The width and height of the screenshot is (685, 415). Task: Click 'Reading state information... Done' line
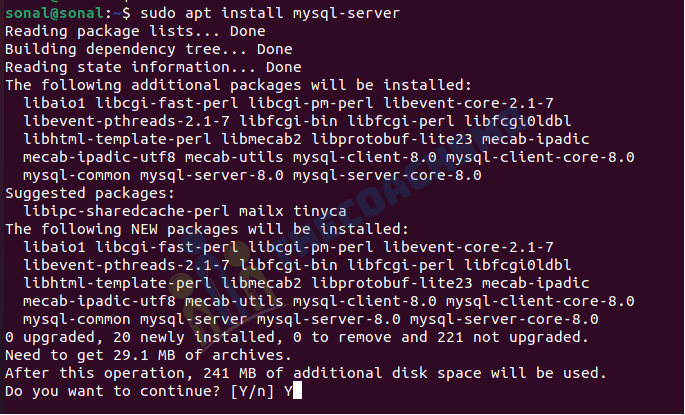(153, 67)
